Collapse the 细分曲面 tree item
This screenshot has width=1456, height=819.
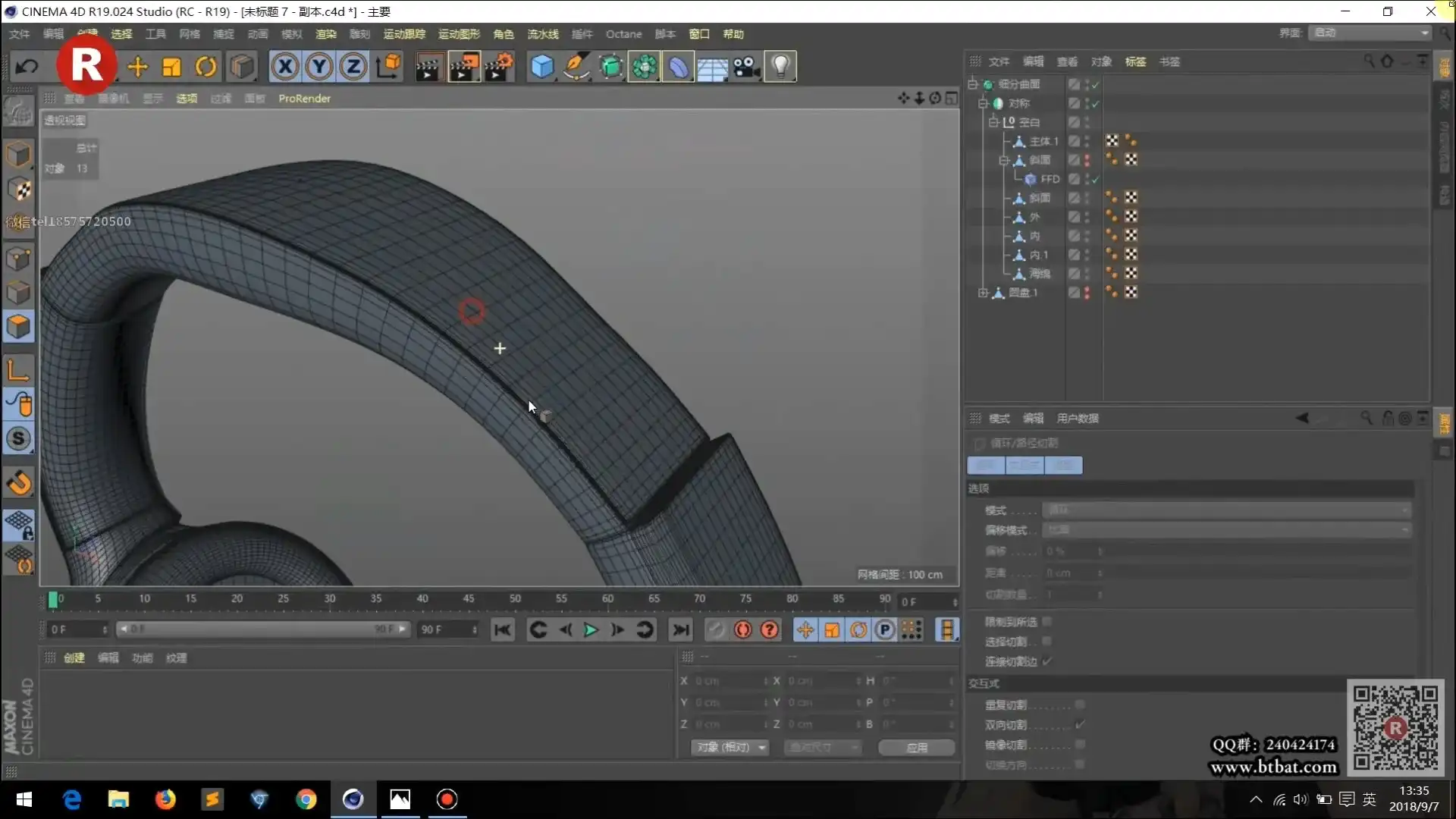point(973,84)
